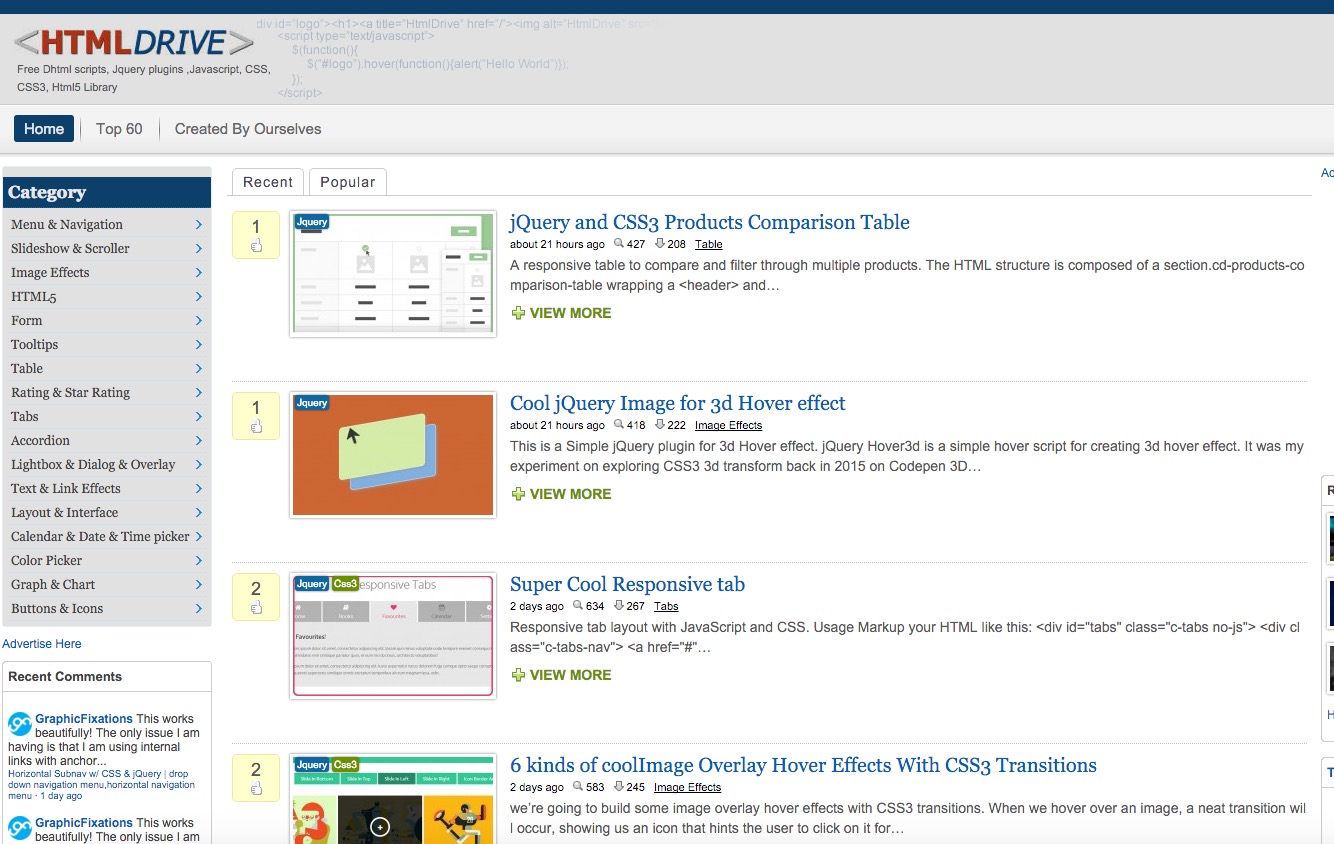Click plus icon beside Responsive tab VIEW MORE
Viewport: 1334px width, 844px height.
click(518, 675)
